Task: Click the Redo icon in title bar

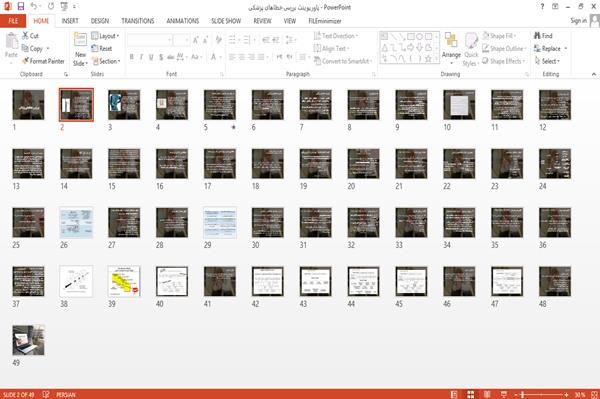Action: point(51,7)
